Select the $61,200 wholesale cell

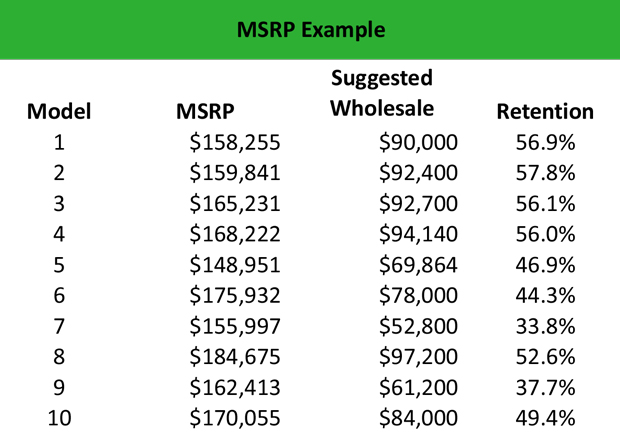point(417,385)
